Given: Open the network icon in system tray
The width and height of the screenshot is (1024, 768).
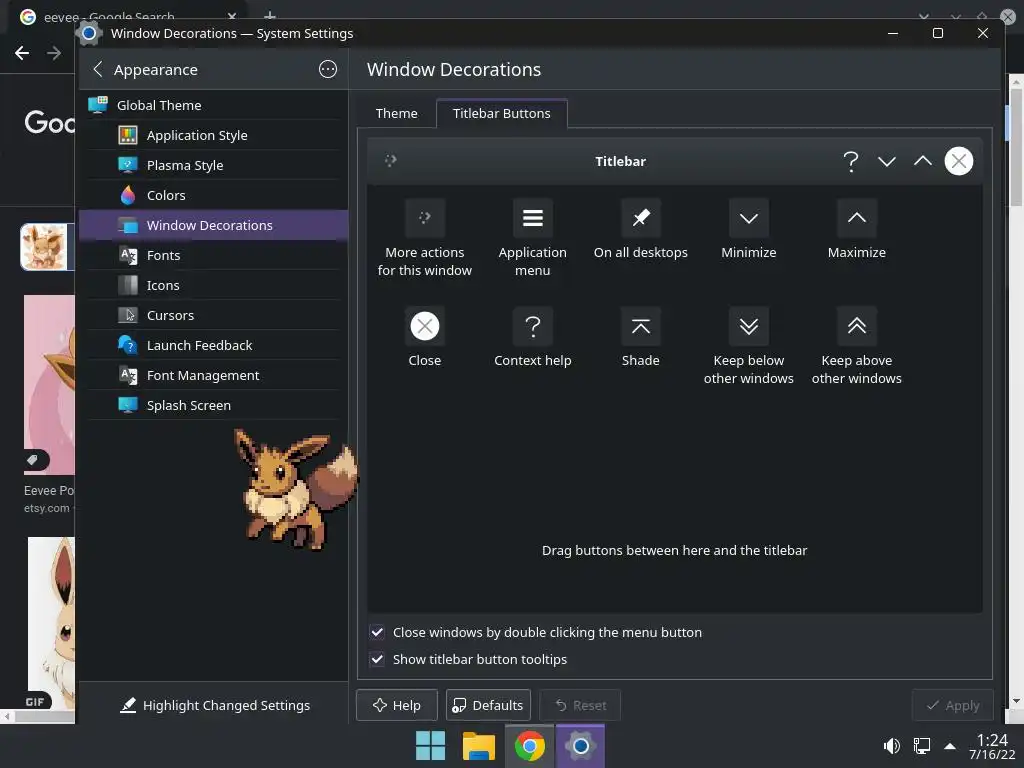Looking at the screenshot, I should [x=921, y=746].
